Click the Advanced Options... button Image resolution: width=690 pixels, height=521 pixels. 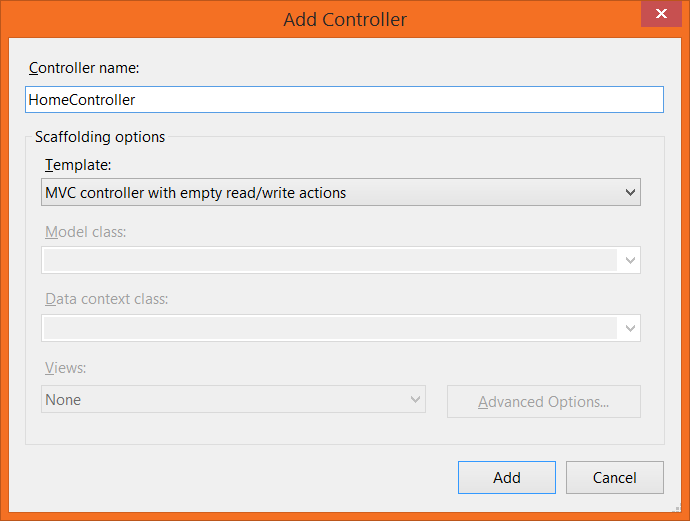(x=543, y=402)
